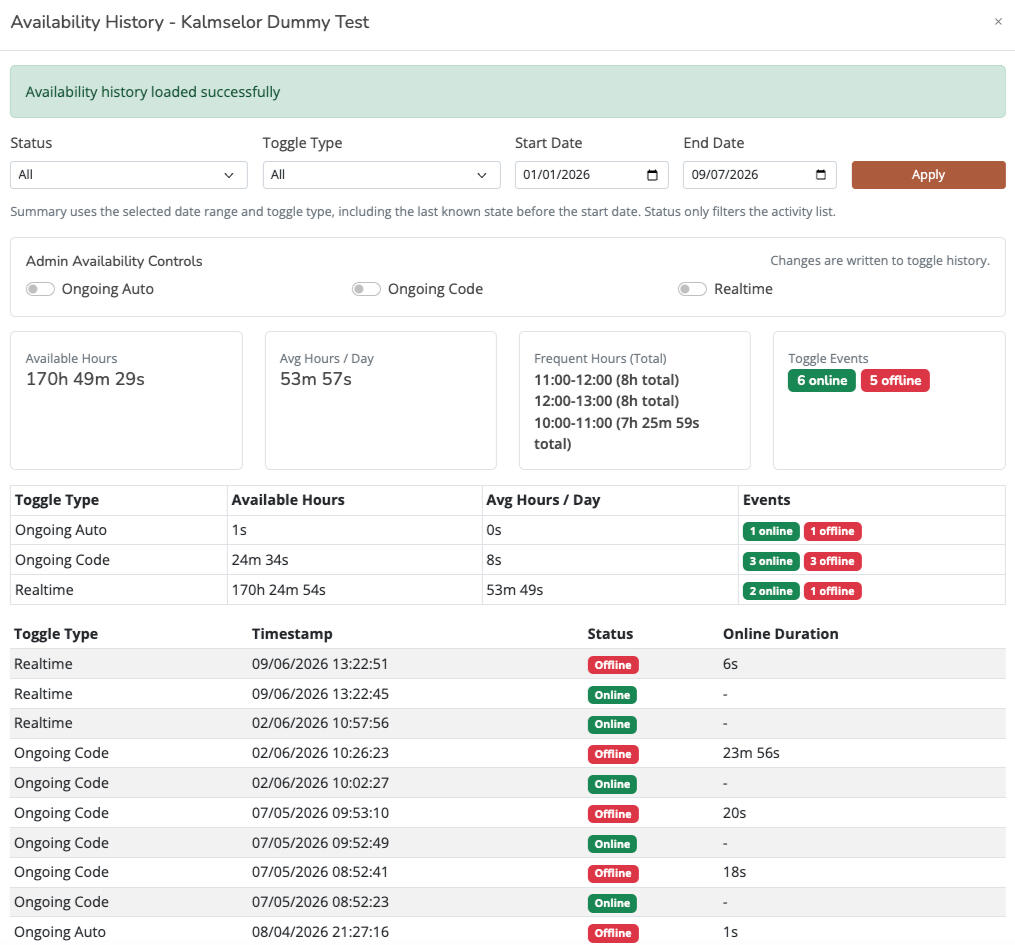Screen dimensions: 1015x945
Task: Click the success message banner
Action: click(508, 91)
